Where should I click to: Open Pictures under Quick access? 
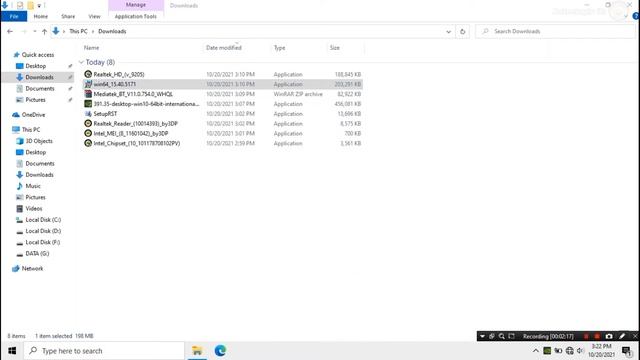point(36,100)
